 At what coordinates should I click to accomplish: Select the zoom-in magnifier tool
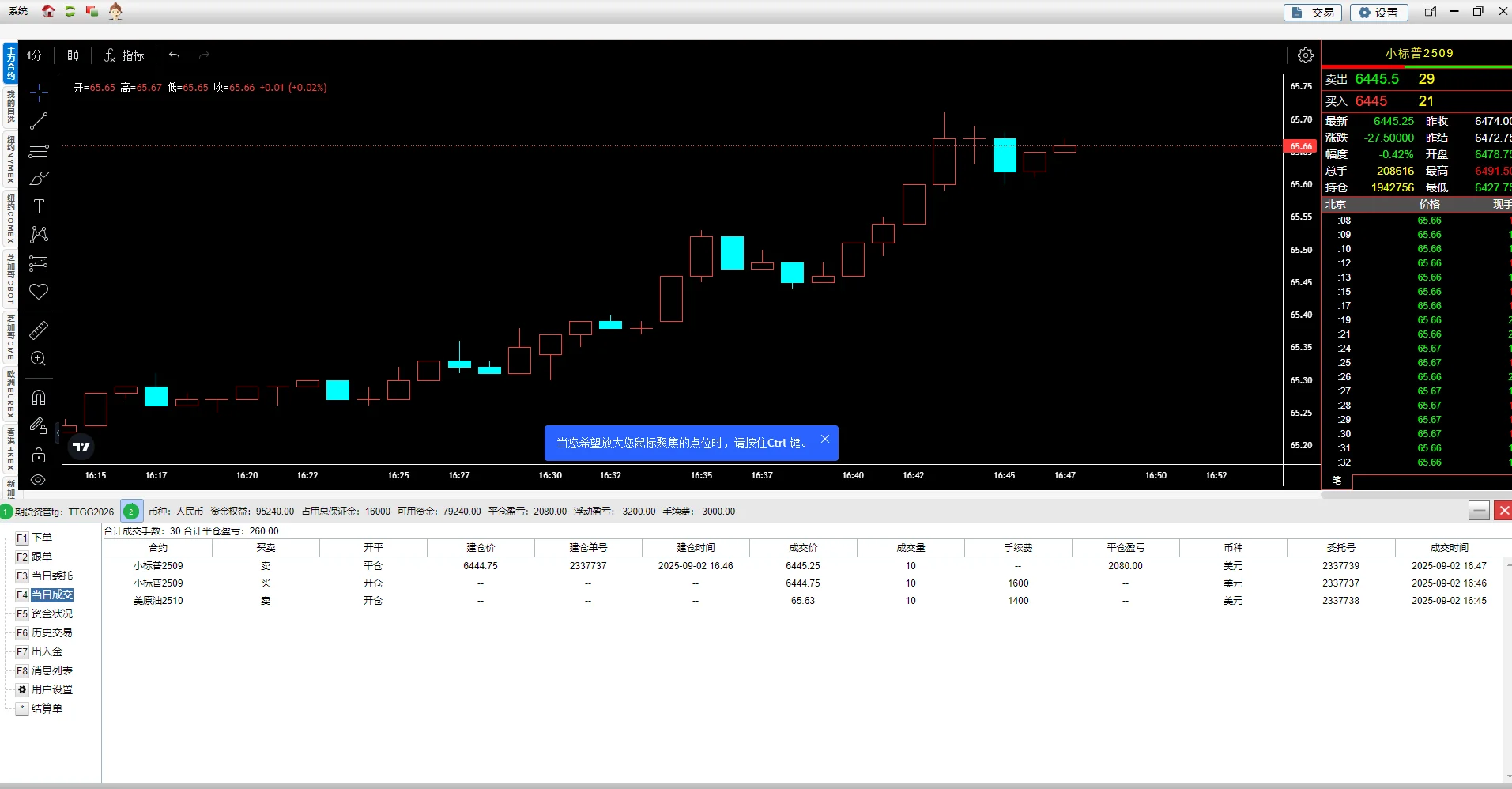tap(39, 359)
